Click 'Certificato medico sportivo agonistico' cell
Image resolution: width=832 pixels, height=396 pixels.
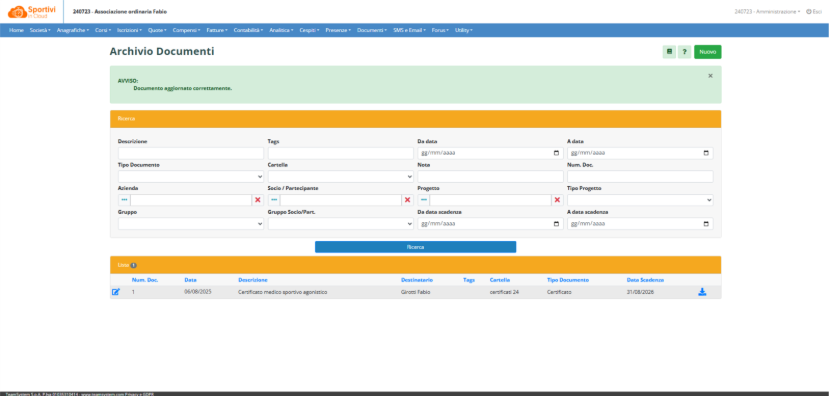[283, 292]
